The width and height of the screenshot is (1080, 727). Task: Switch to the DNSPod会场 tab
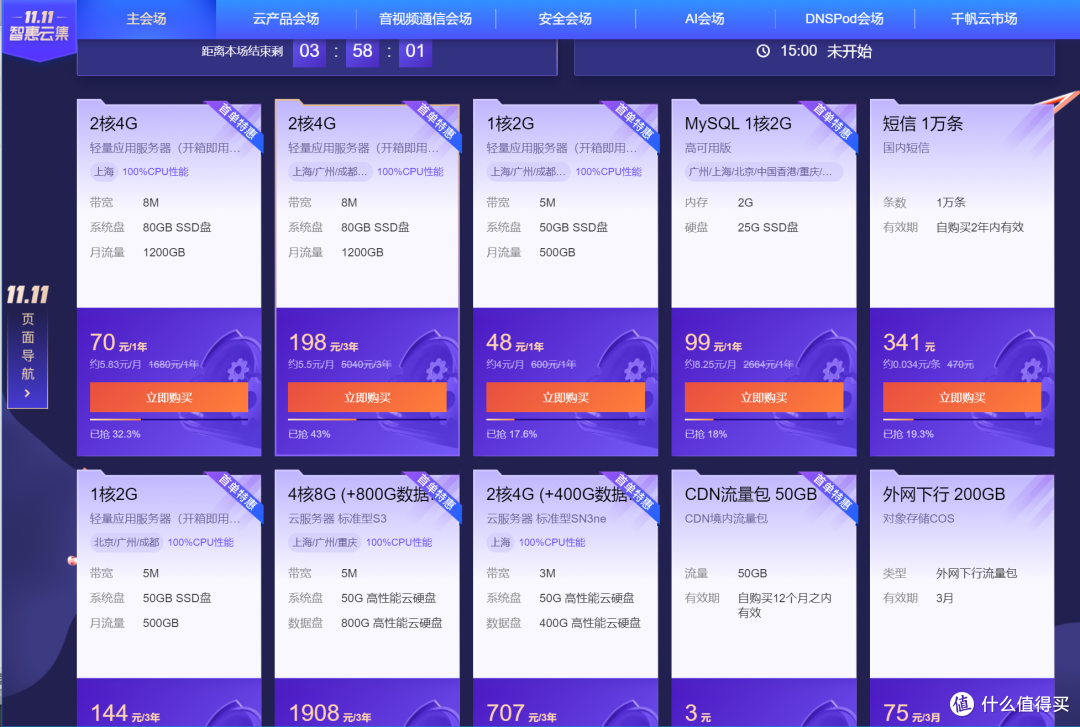[x=844, y=19]
